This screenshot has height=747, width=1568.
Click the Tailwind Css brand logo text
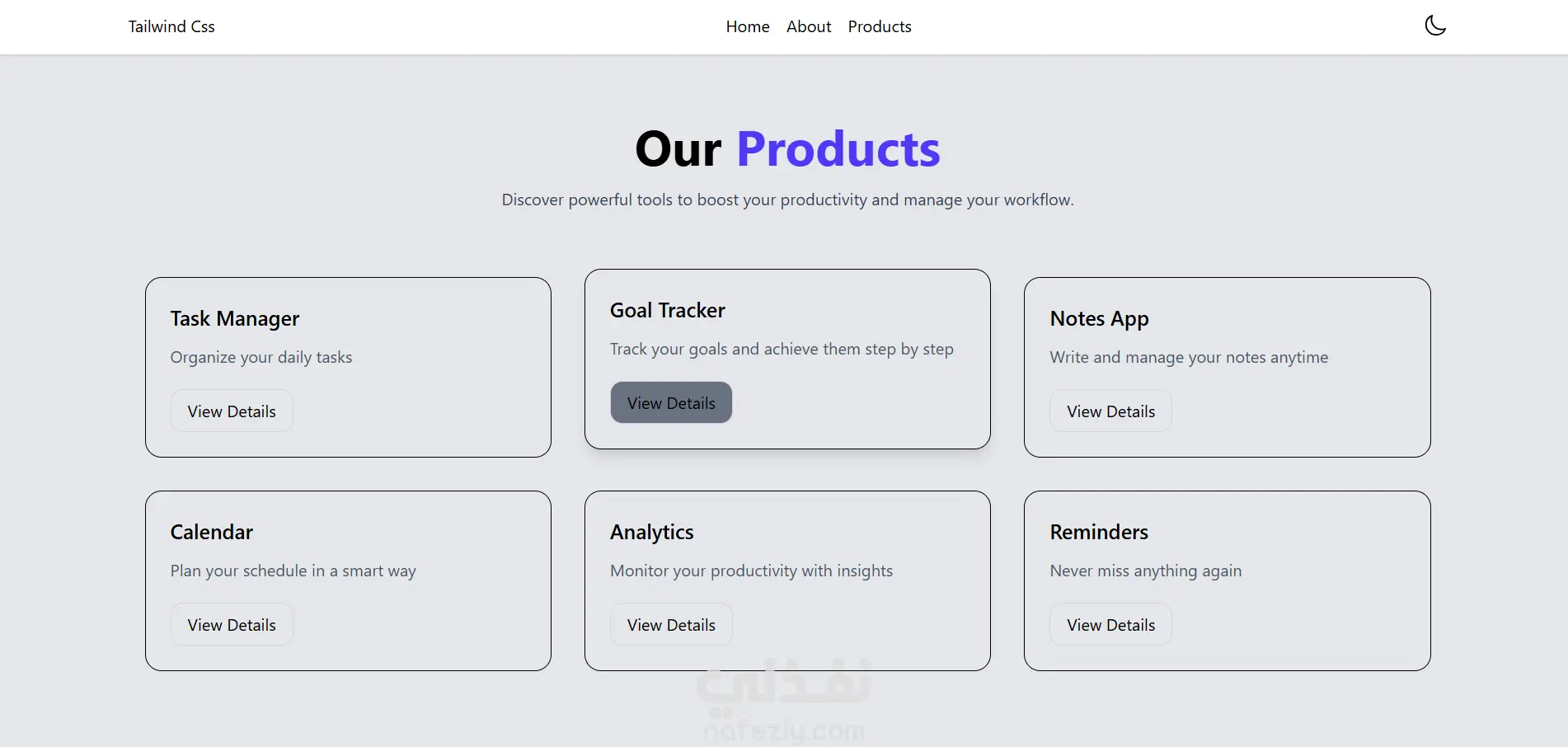point(171,26)
